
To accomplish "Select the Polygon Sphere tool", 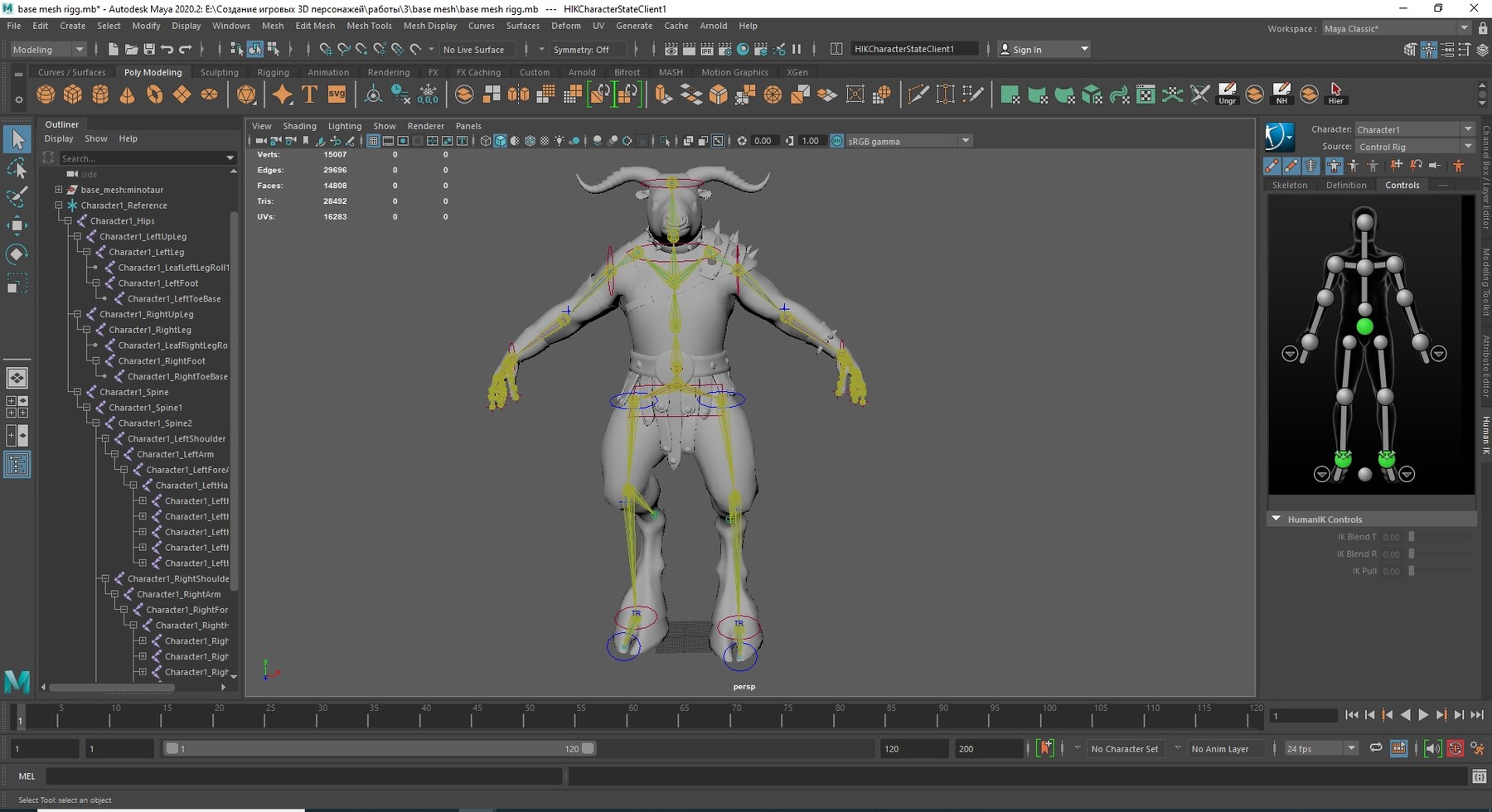I will 46,94.
